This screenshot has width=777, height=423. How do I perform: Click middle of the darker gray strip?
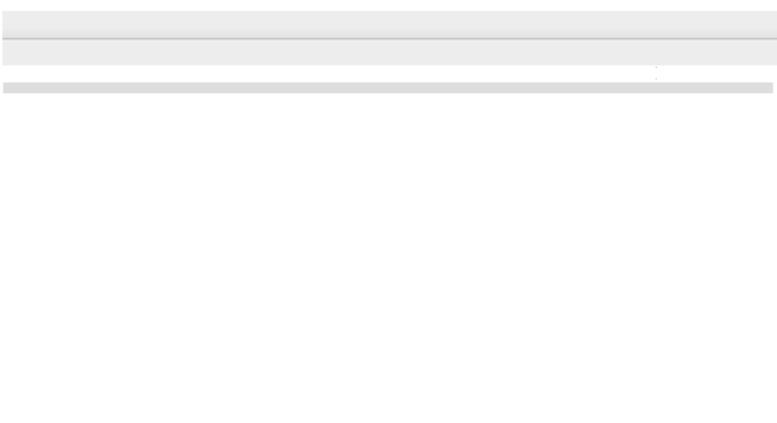(388, 88)
